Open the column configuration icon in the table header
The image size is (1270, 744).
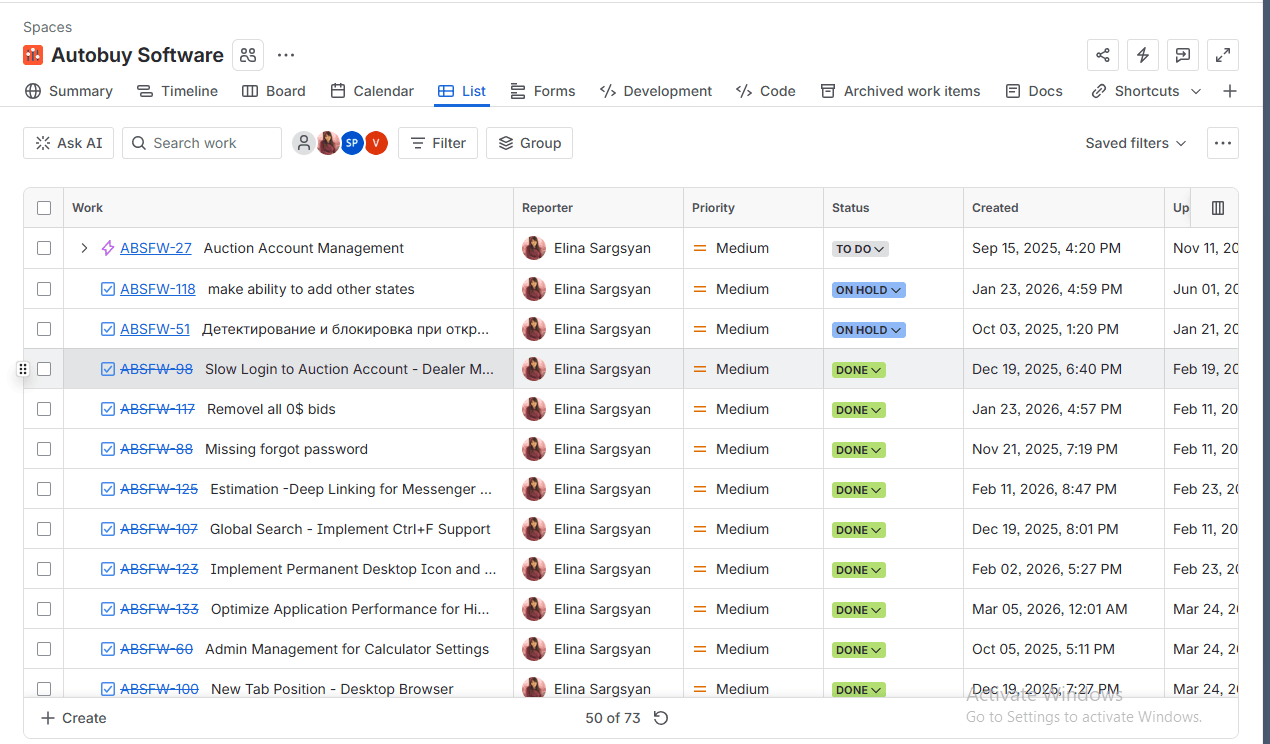click(1218, 208)
